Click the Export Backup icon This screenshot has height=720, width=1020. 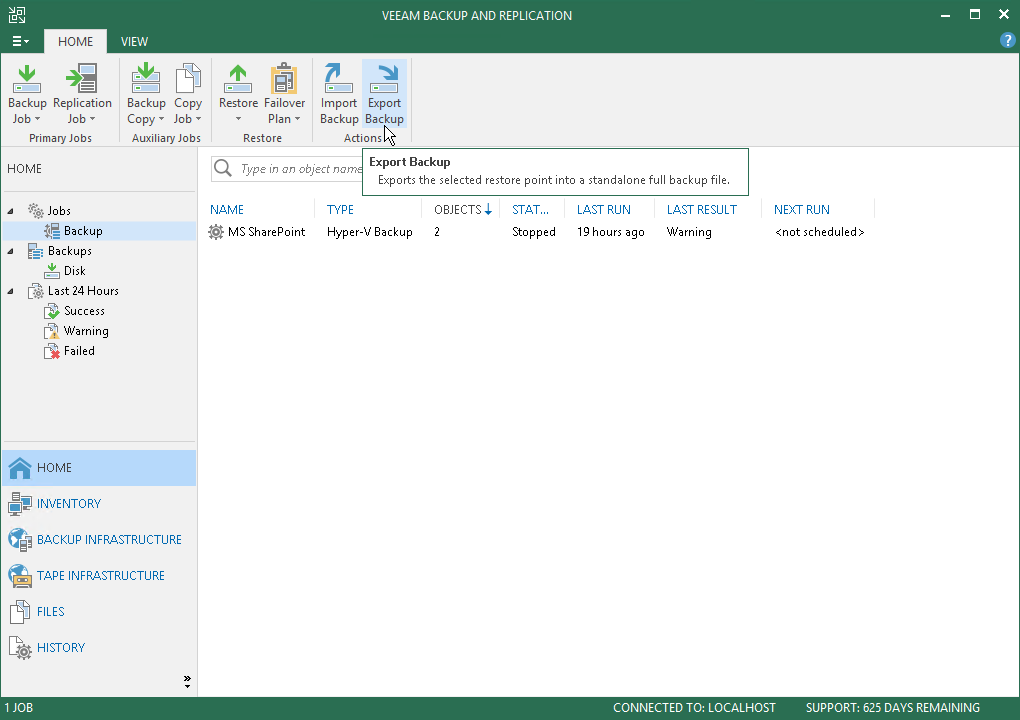[x=384, y=79]
